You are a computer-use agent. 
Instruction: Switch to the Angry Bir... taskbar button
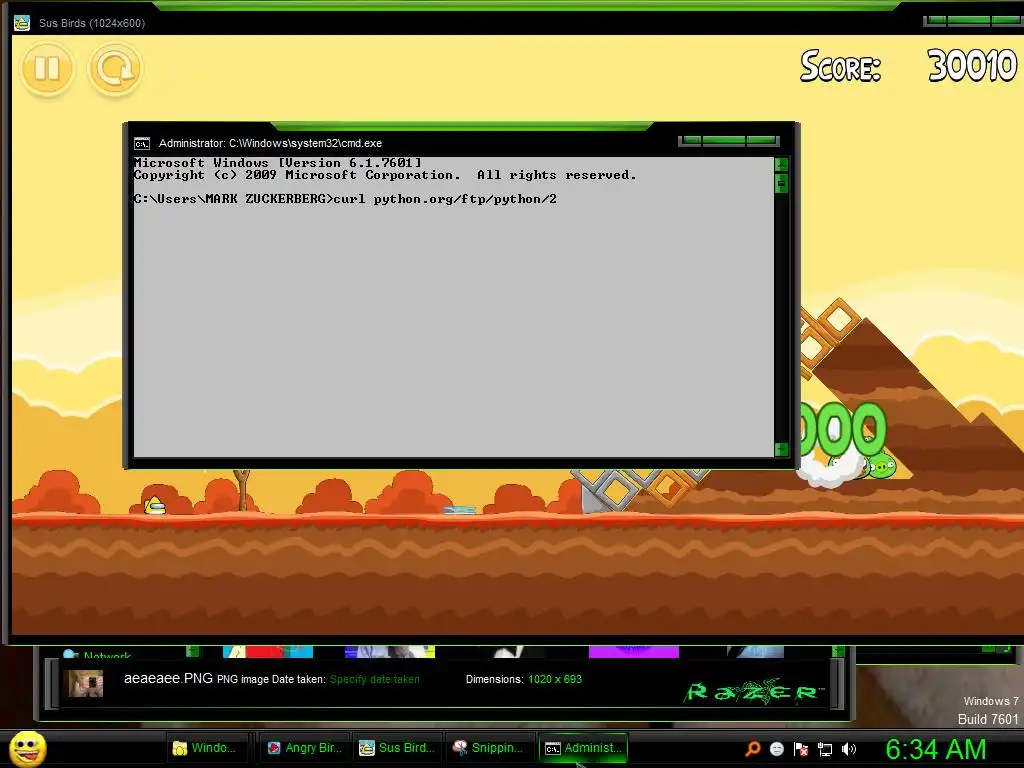click(x=305, y=748)
